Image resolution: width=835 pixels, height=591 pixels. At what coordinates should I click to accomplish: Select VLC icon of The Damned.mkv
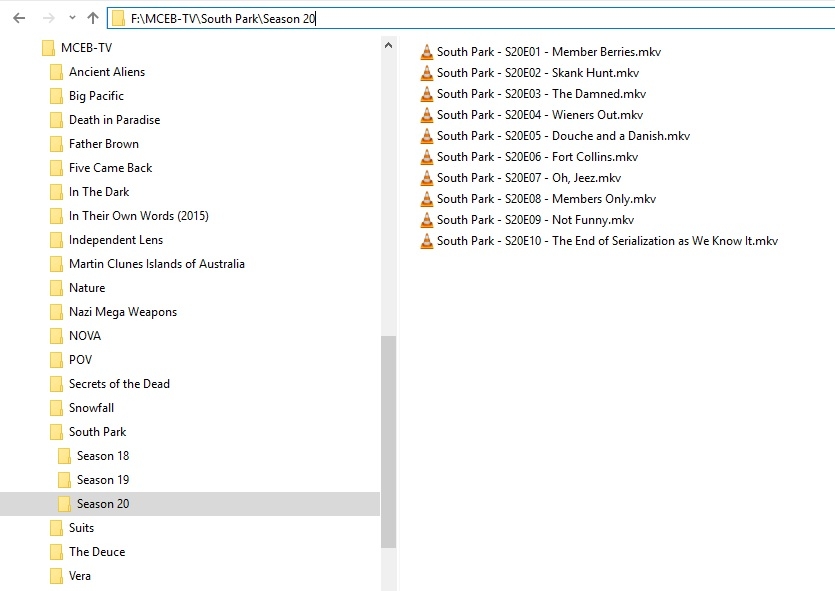coord(427,94)
